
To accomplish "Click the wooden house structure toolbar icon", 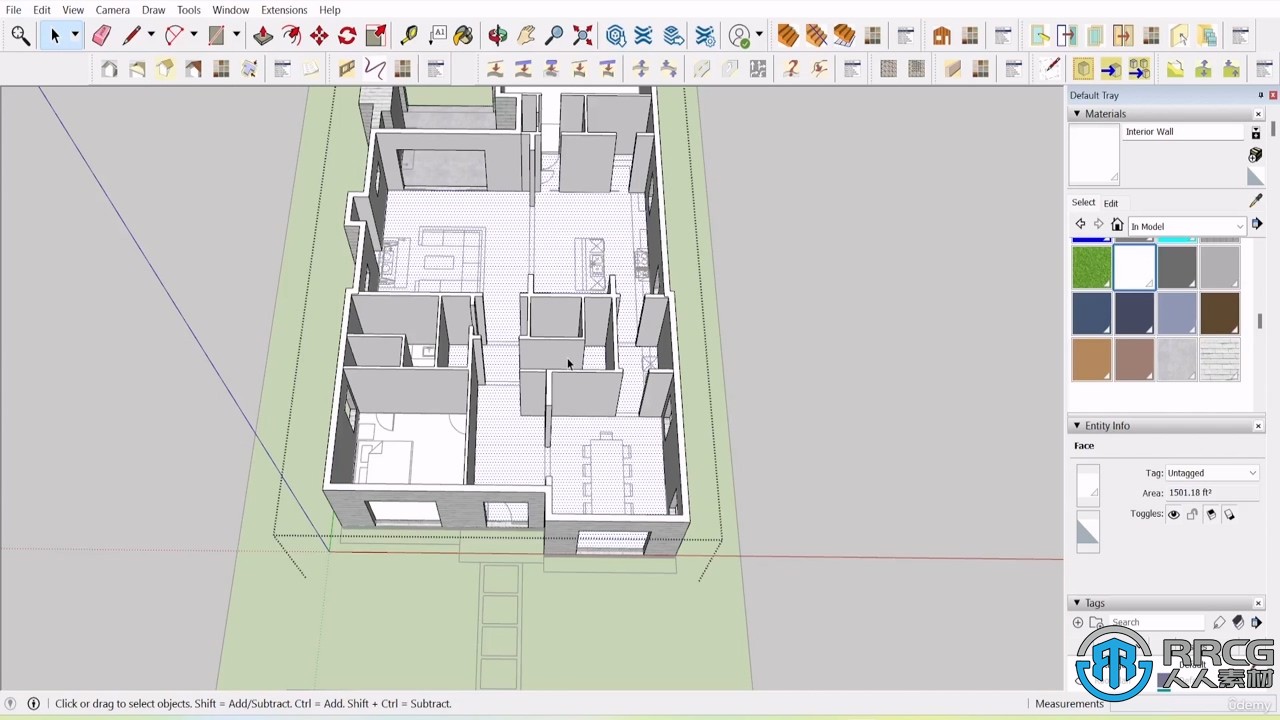I will pos(941,36).
